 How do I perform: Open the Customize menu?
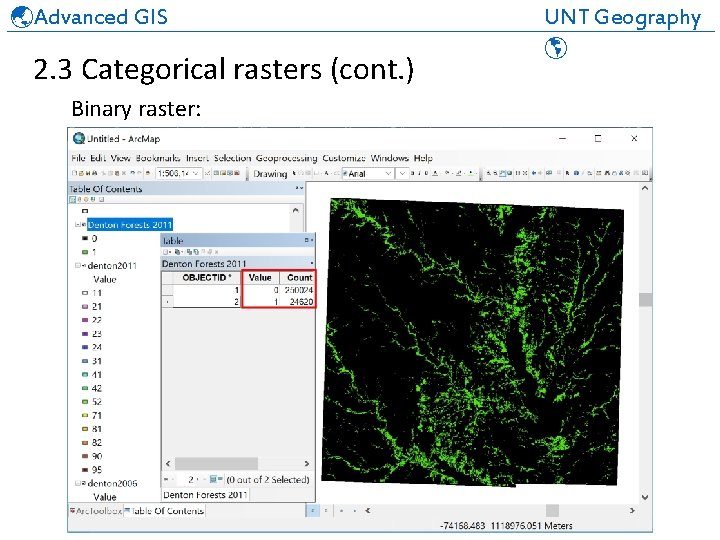(344, 158)
